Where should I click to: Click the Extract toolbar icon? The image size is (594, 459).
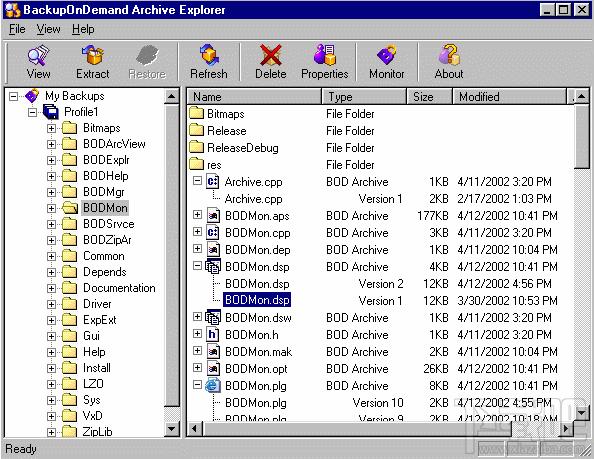(x=92, y=56)
